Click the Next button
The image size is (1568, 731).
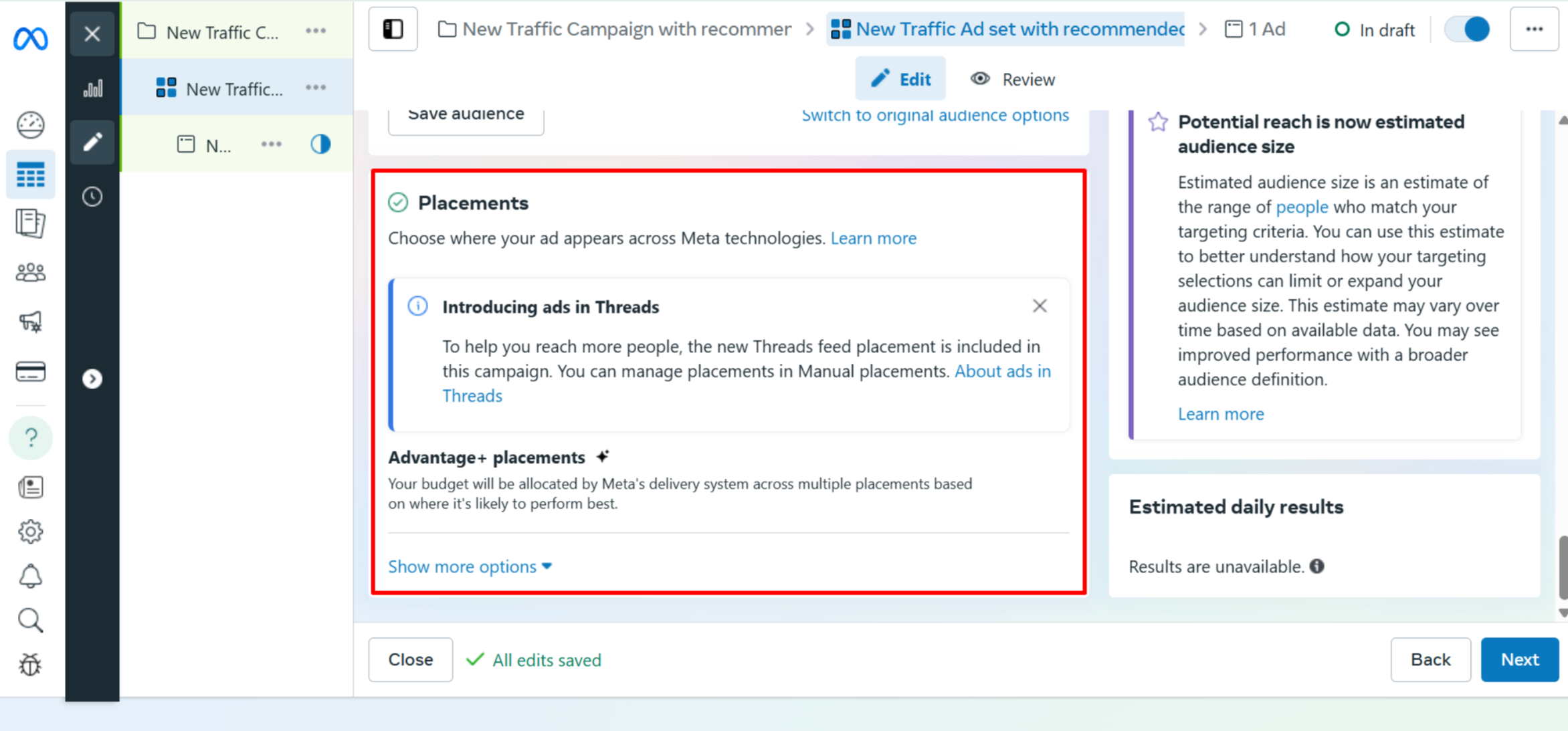(x=1519, y=660)
